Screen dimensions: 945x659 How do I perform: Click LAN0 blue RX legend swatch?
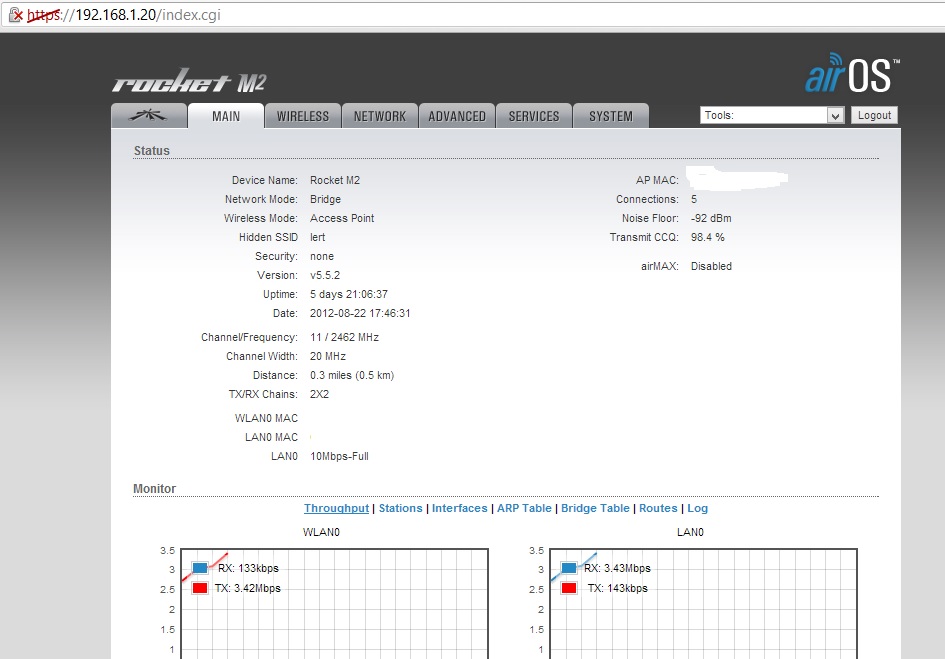tap(568, 568)
